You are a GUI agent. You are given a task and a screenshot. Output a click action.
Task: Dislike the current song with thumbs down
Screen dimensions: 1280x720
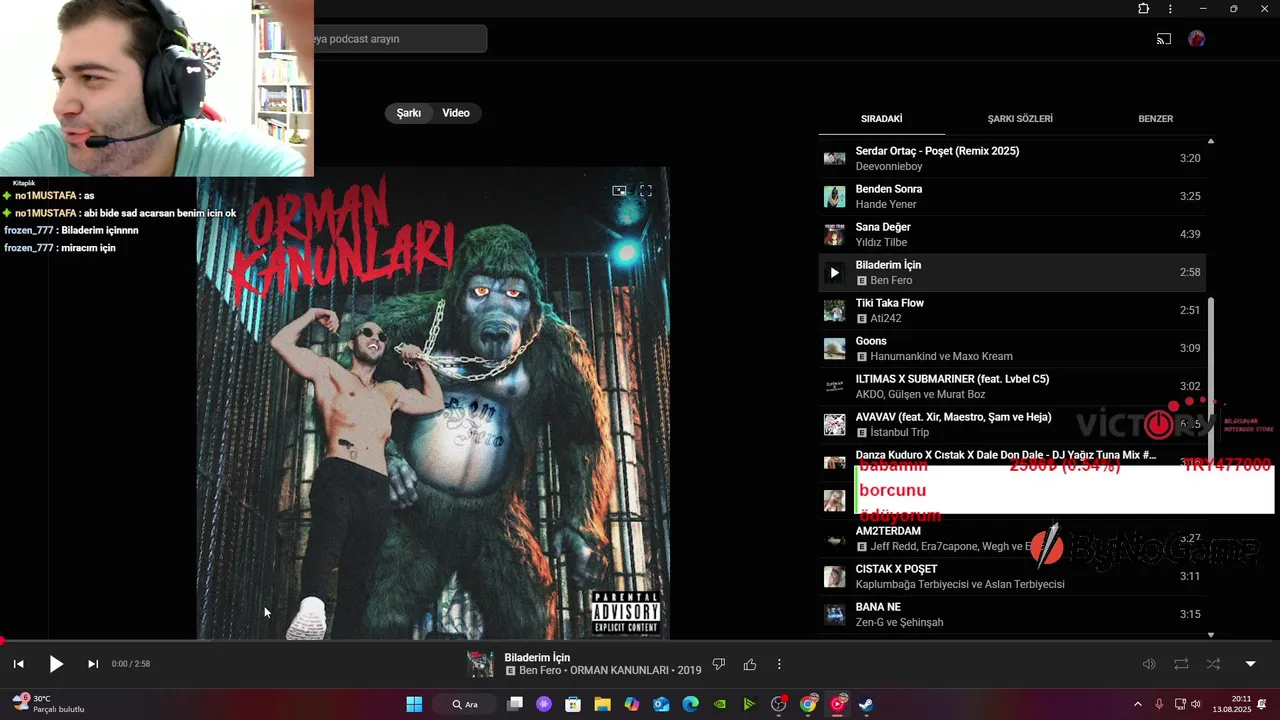pyautogui.click(x=718, y=664)
